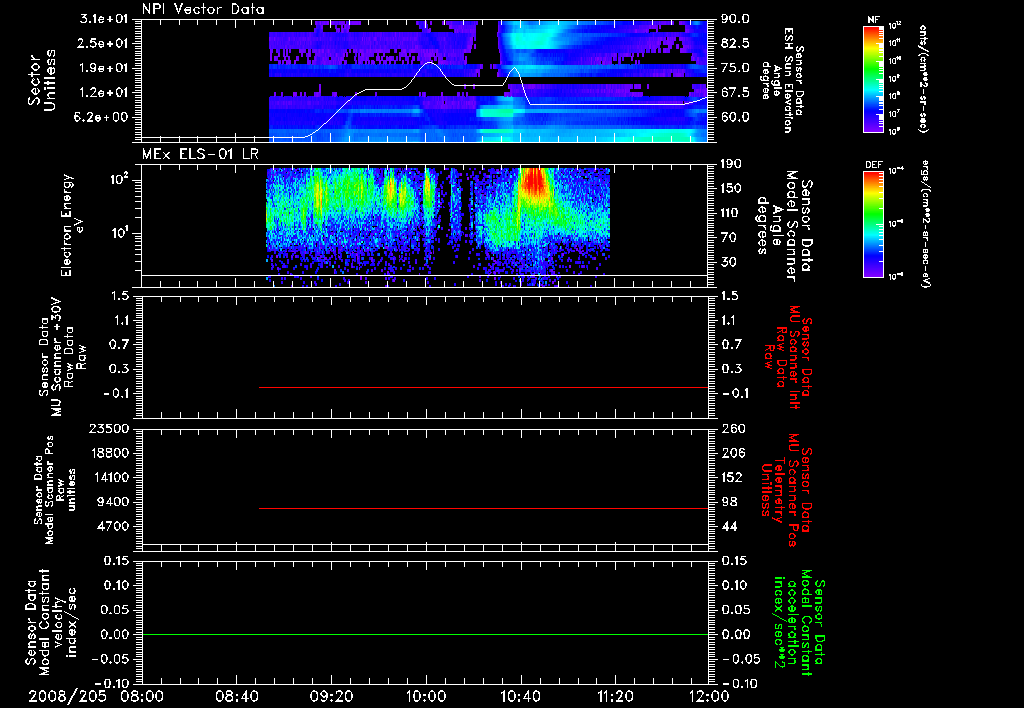Click the DEF energy flux color bar
Image resolution: width=1024 pixels, height=708 pixels.
point(873,223)
